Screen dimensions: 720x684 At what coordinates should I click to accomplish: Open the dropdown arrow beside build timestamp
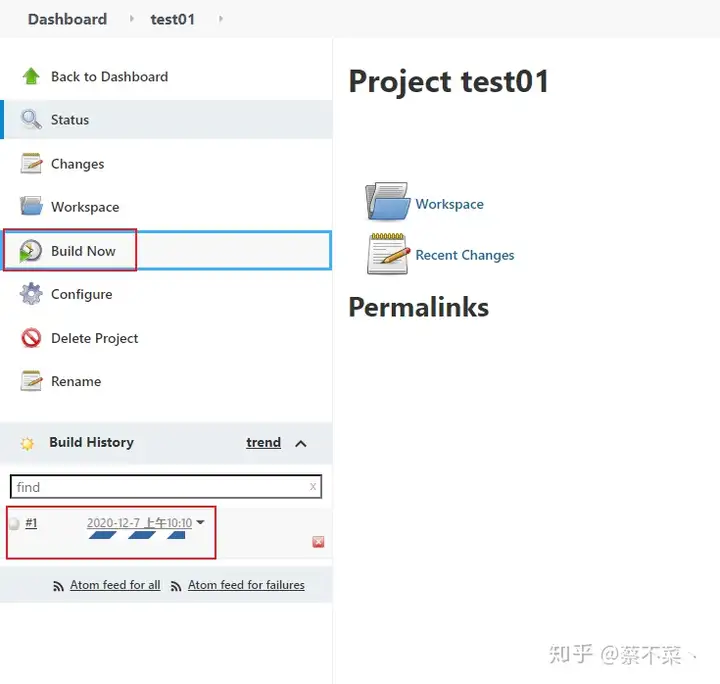pos(200,522)
